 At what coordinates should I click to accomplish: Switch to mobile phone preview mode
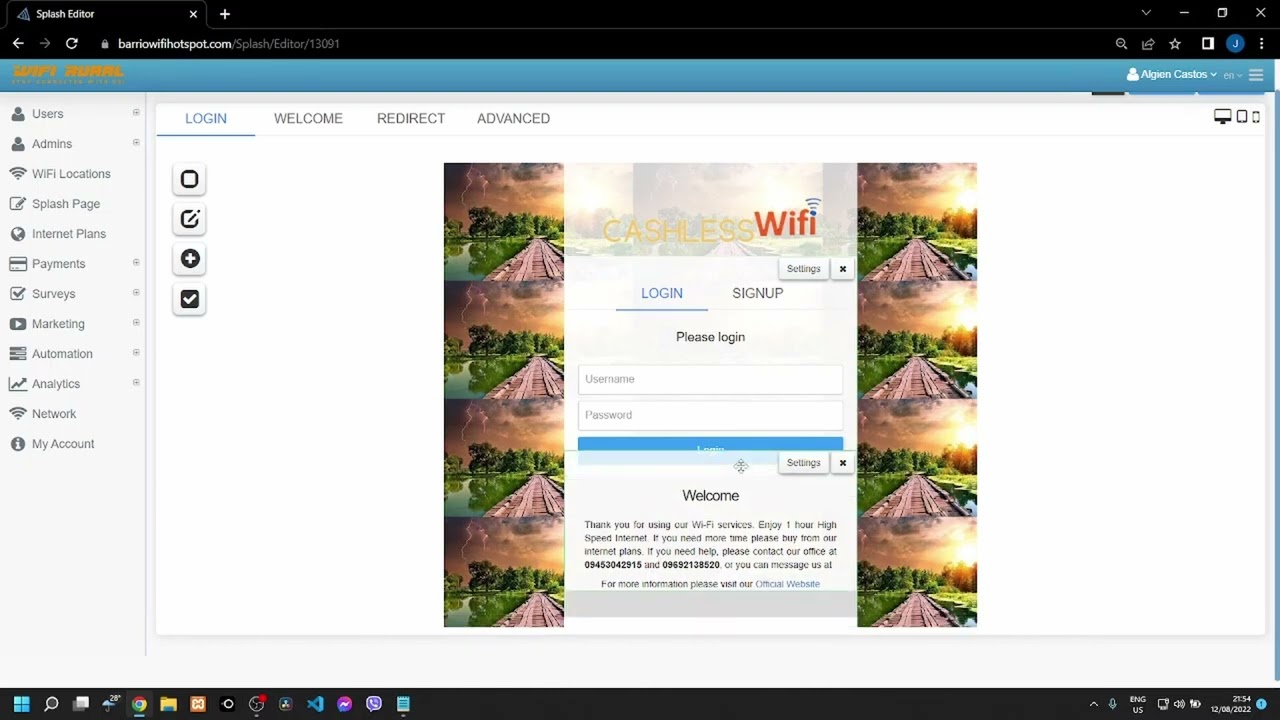coord(1256,117)
